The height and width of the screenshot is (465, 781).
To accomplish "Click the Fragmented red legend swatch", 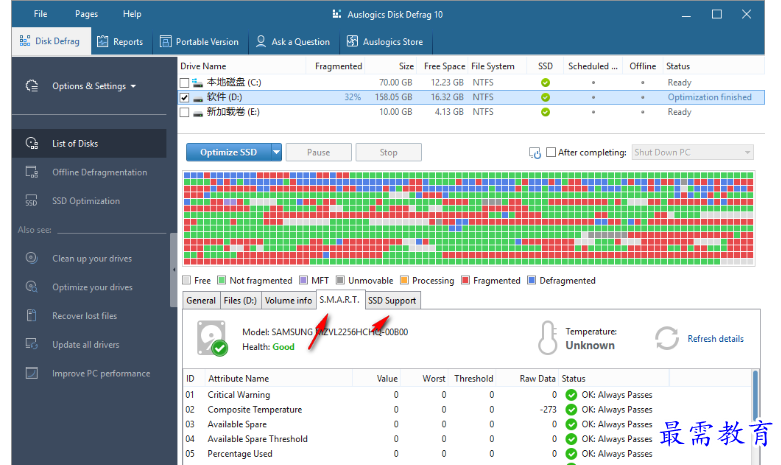I will (x=466, y=280).
